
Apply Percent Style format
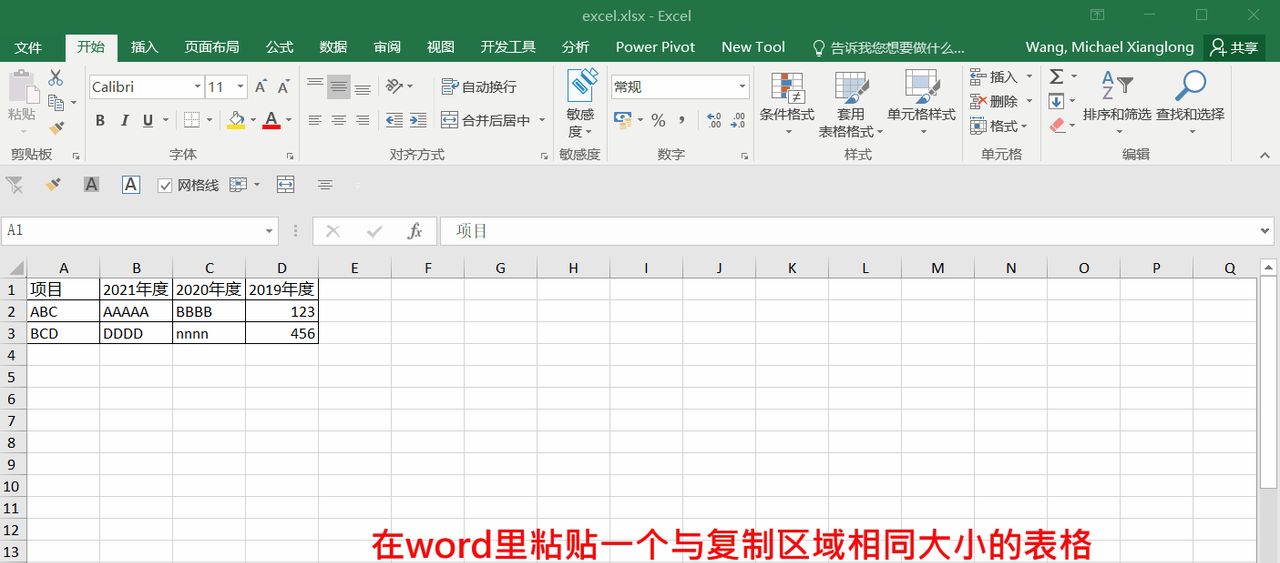(x=658, y=120)
